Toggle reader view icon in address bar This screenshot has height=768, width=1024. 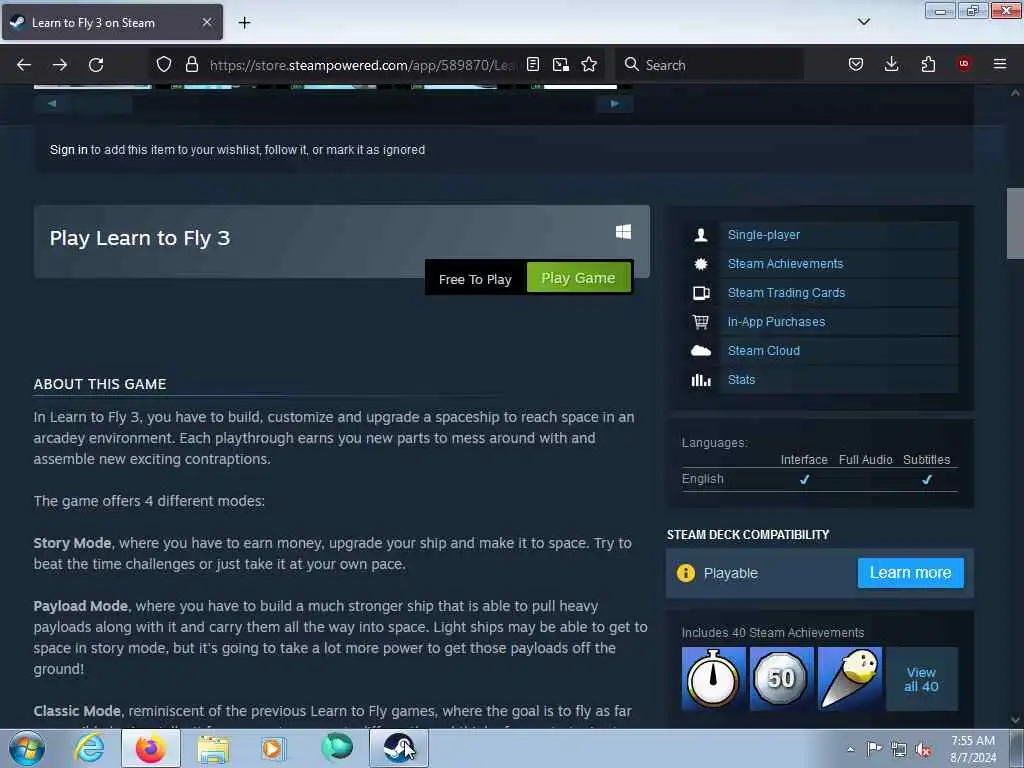tap(533, 64)
